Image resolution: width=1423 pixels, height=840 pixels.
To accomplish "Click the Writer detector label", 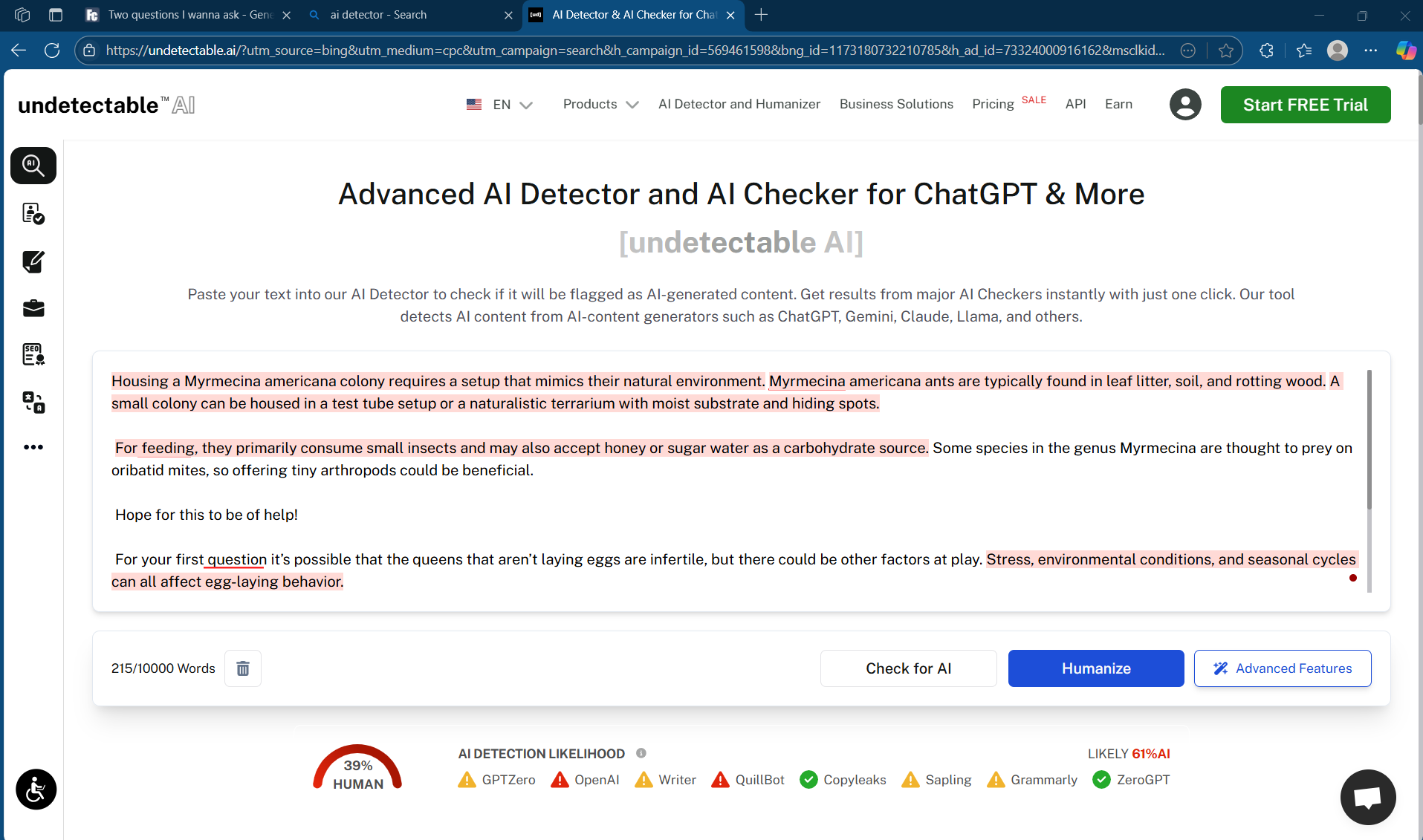I will [677, 780].
